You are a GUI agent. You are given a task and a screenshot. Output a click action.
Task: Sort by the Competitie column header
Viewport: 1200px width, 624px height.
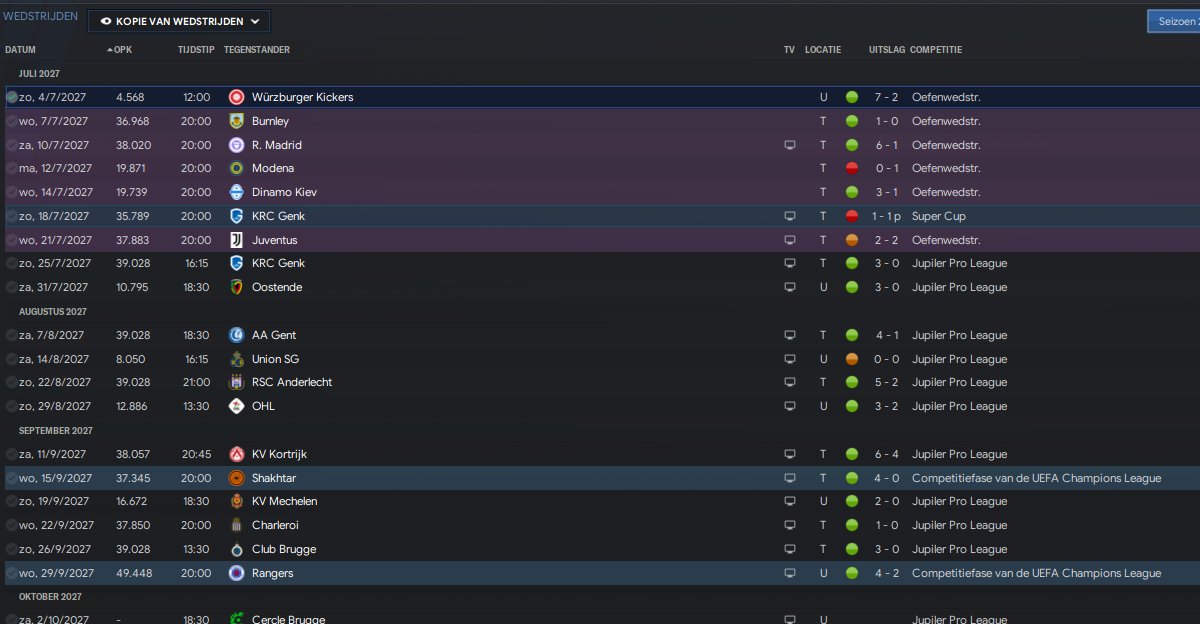point(937,50)
